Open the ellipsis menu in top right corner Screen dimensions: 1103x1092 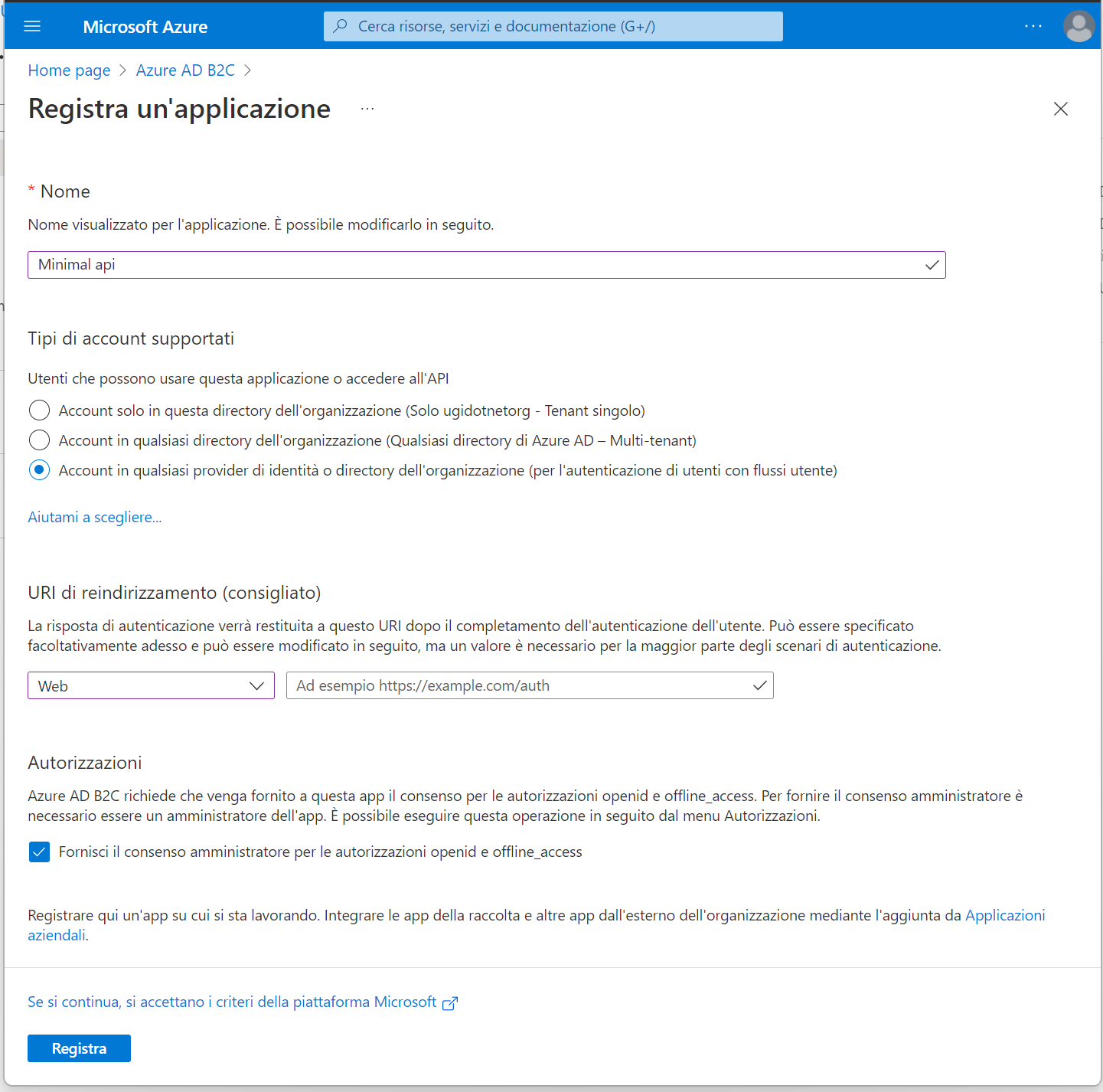[x=1033, y=26]
